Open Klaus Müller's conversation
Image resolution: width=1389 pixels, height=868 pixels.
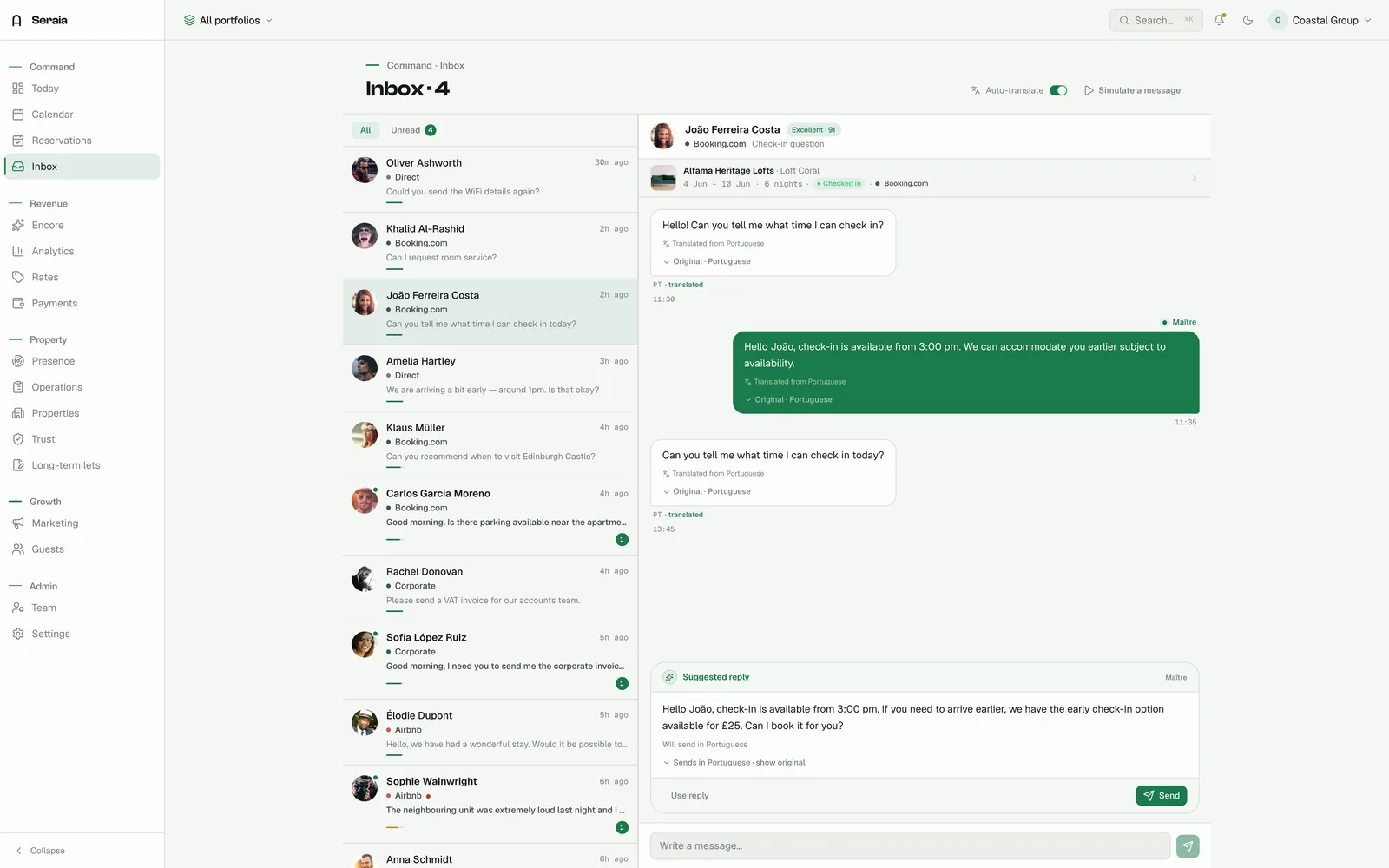490,444
